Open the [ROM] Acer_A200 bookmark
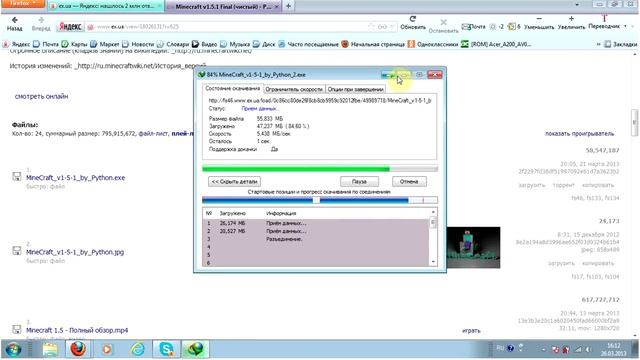 coord(496,44)
